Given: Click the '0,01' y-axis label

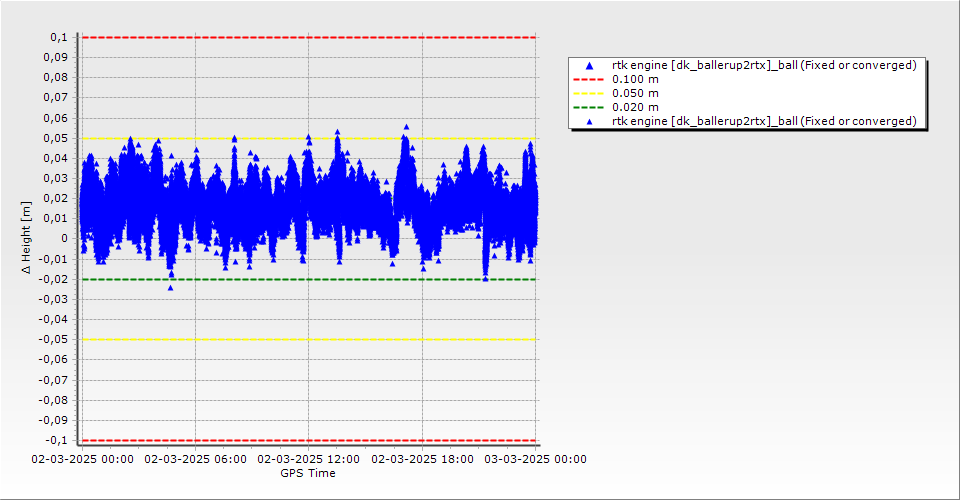Looking at the screenshot, I should (56, 218).
